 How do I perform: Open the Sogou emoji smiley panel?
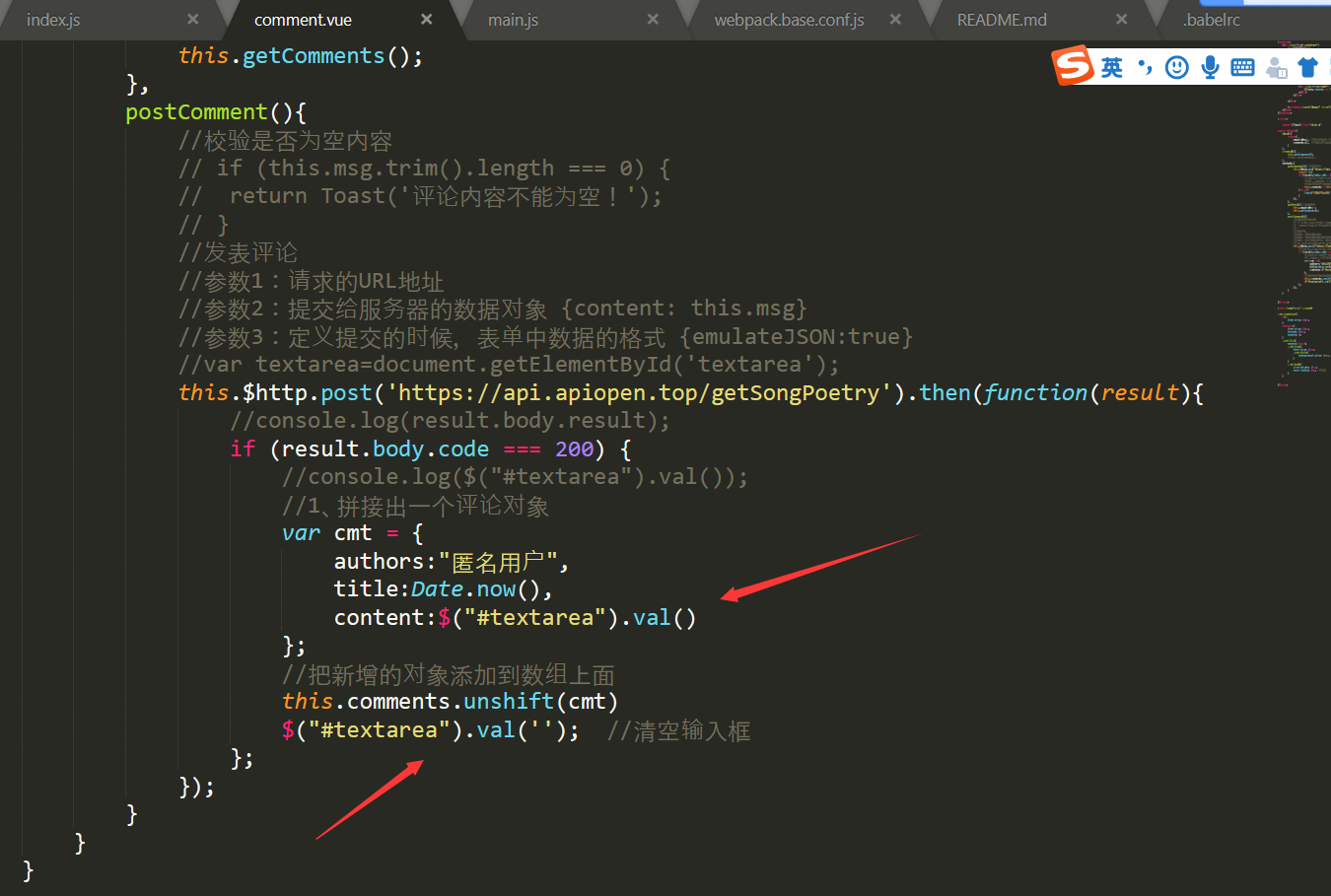(1176, 67)
